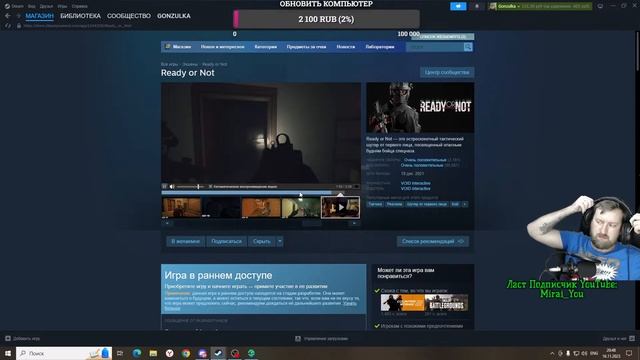Switch to the БИБЛИОТЕКА tab
The image size is (640, 360).
pyautogui.click(x=80, y=16)
